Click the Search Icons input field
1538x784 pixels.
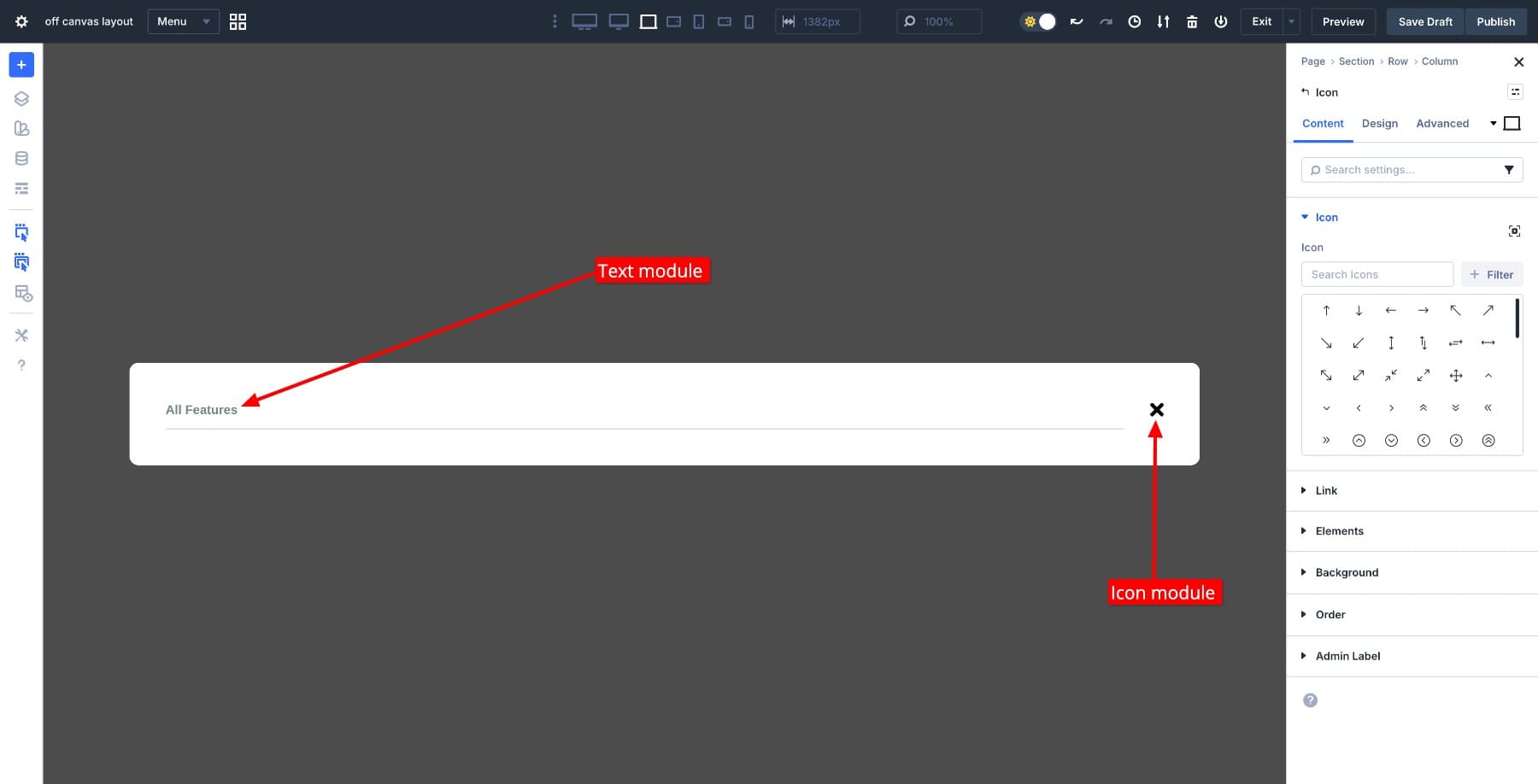click(1377, 274)
